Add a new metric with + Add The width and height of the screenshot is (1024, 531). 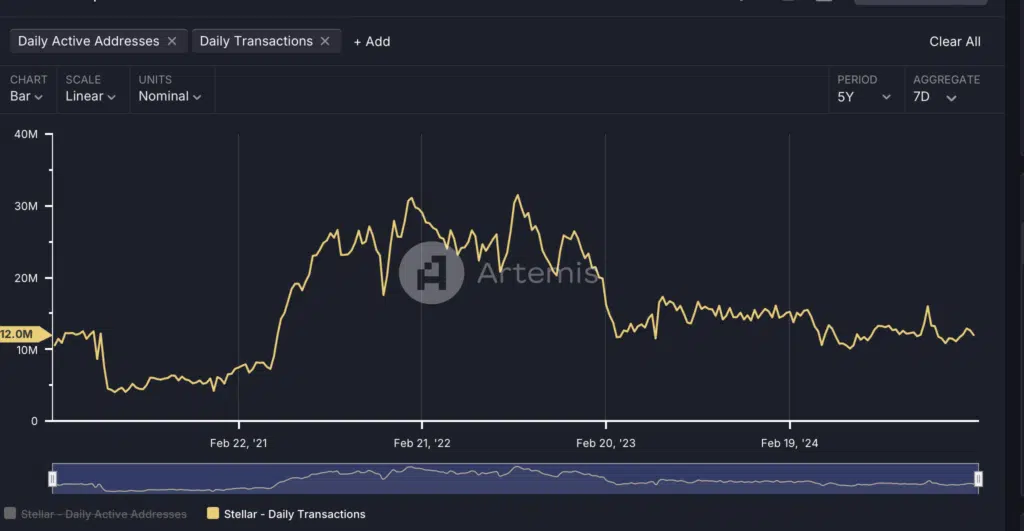[x=372, y=42]
